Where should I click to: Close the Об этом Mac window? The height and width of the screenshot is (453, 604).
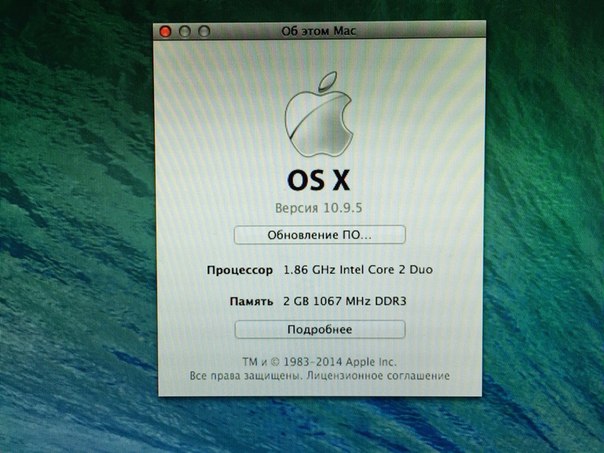[x=166, y=31]
